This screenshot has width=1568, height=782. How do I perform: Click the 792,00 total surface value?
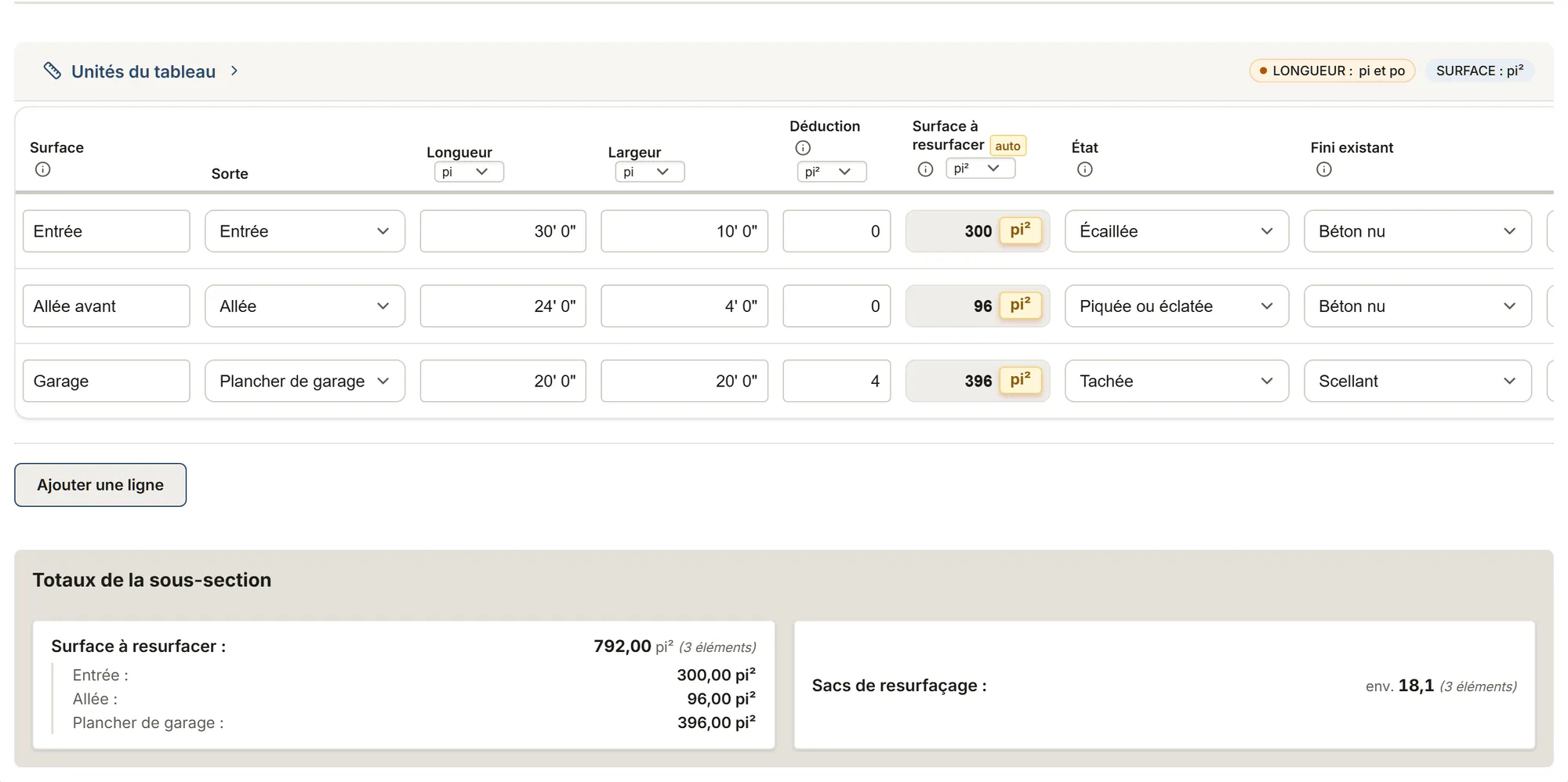622,646
